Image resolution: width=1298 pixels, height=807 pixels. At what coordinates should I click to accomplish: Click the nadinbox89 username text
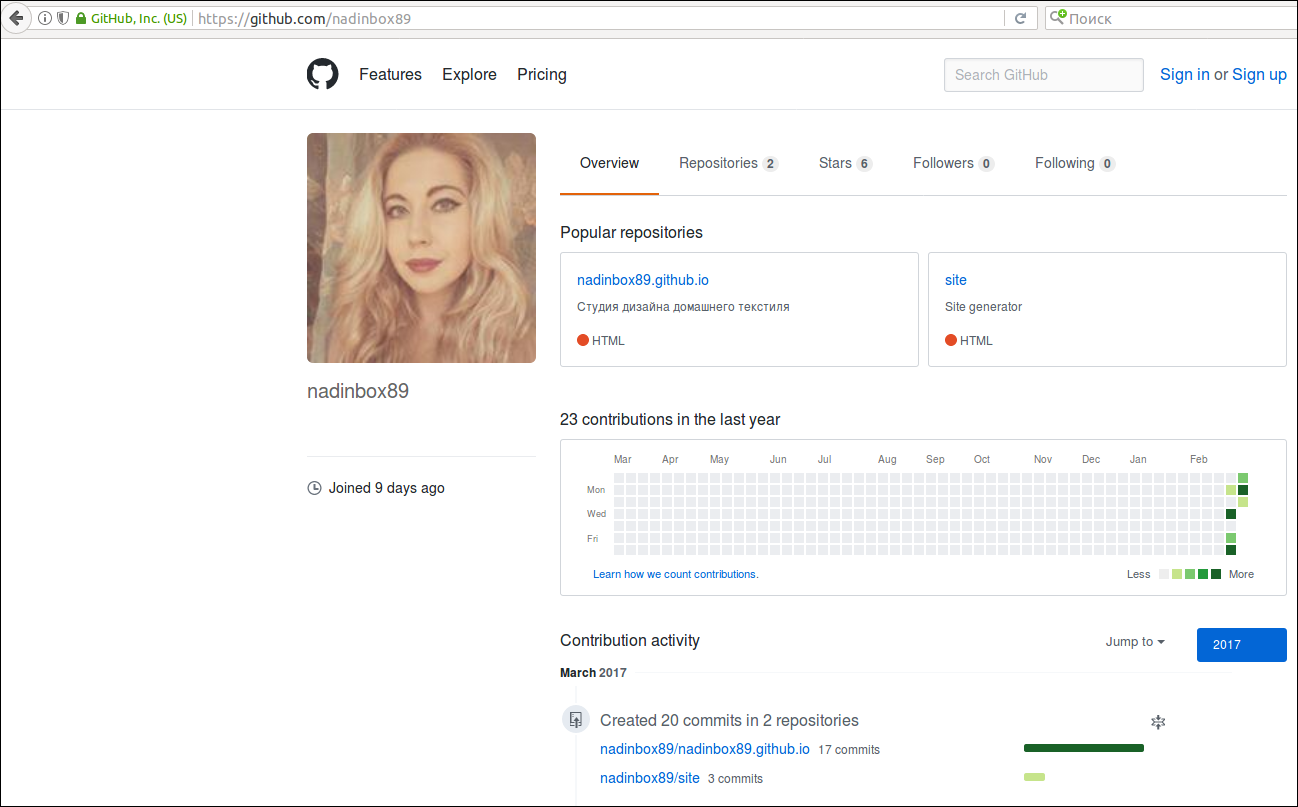click(x=358, y=391)
